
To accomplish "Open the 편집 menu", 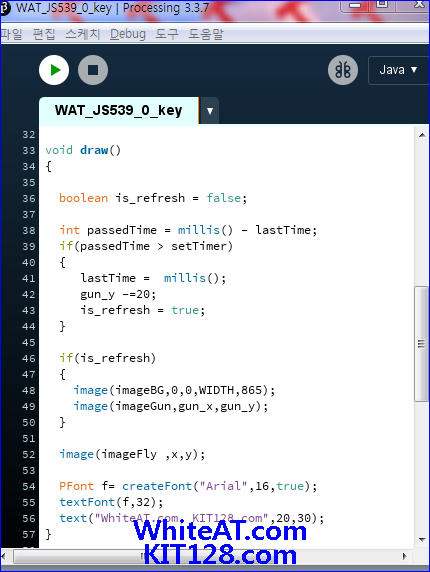I will point(44,34).
